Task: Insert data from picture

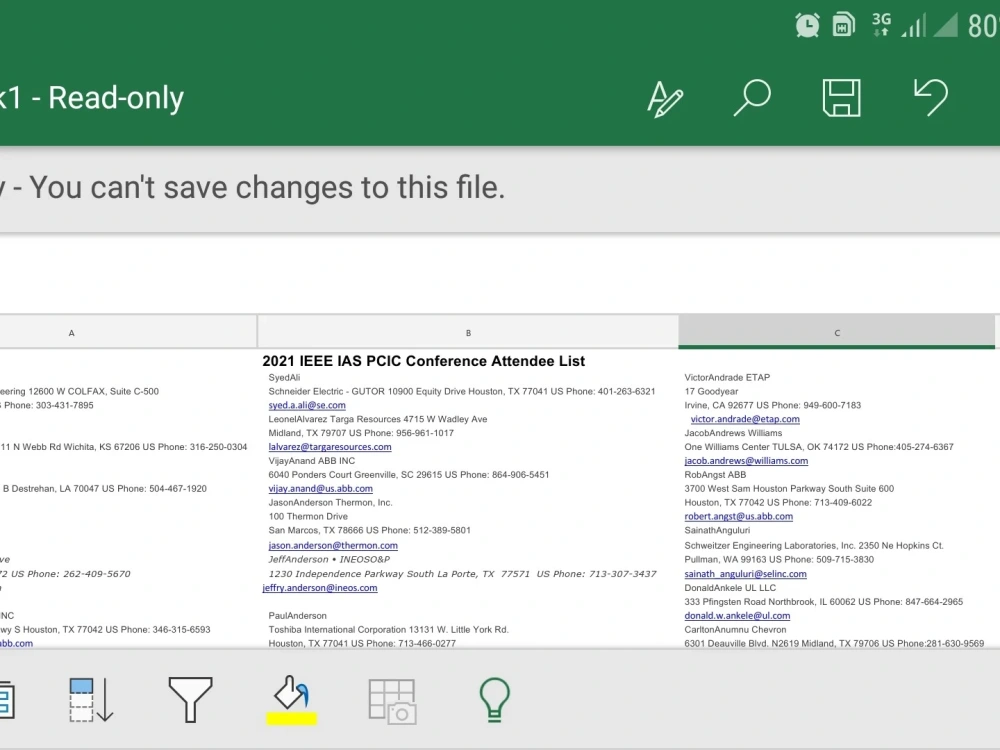Action: (392, 701)
